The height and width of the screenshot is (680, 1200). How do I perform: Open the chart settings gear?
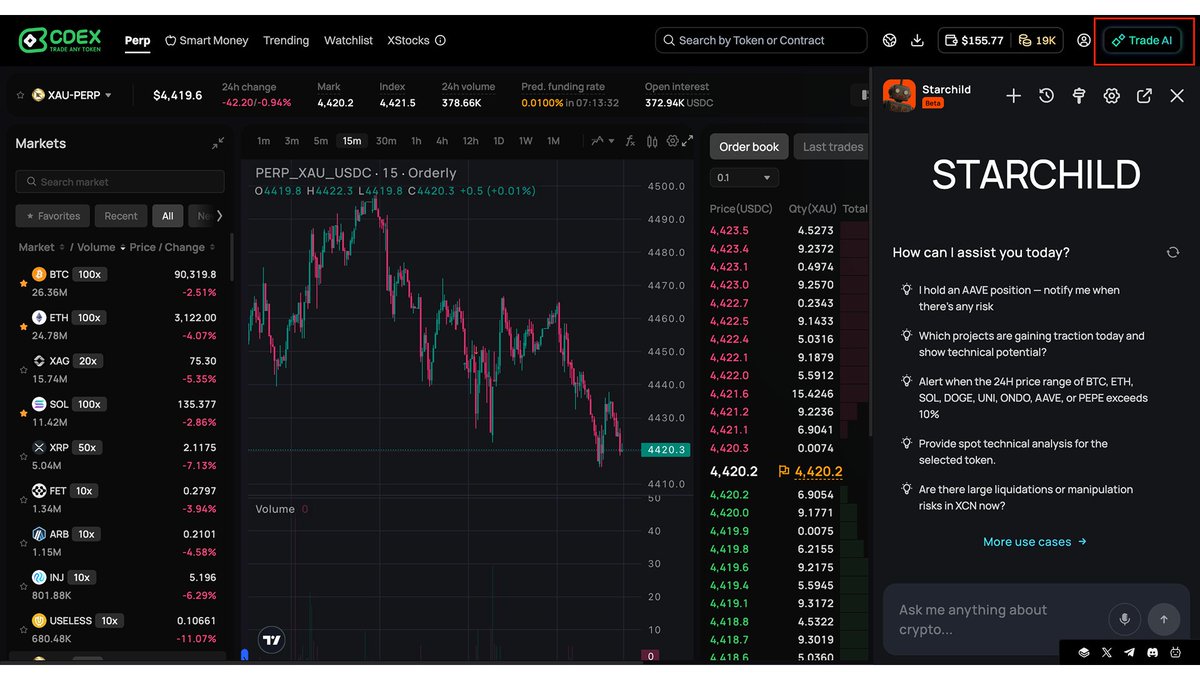tap(673, 141)
